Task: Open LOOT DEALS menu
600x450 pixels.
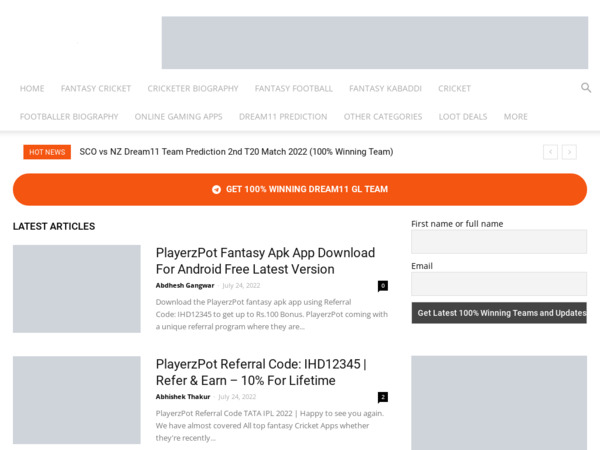Action: pos(463,117)
